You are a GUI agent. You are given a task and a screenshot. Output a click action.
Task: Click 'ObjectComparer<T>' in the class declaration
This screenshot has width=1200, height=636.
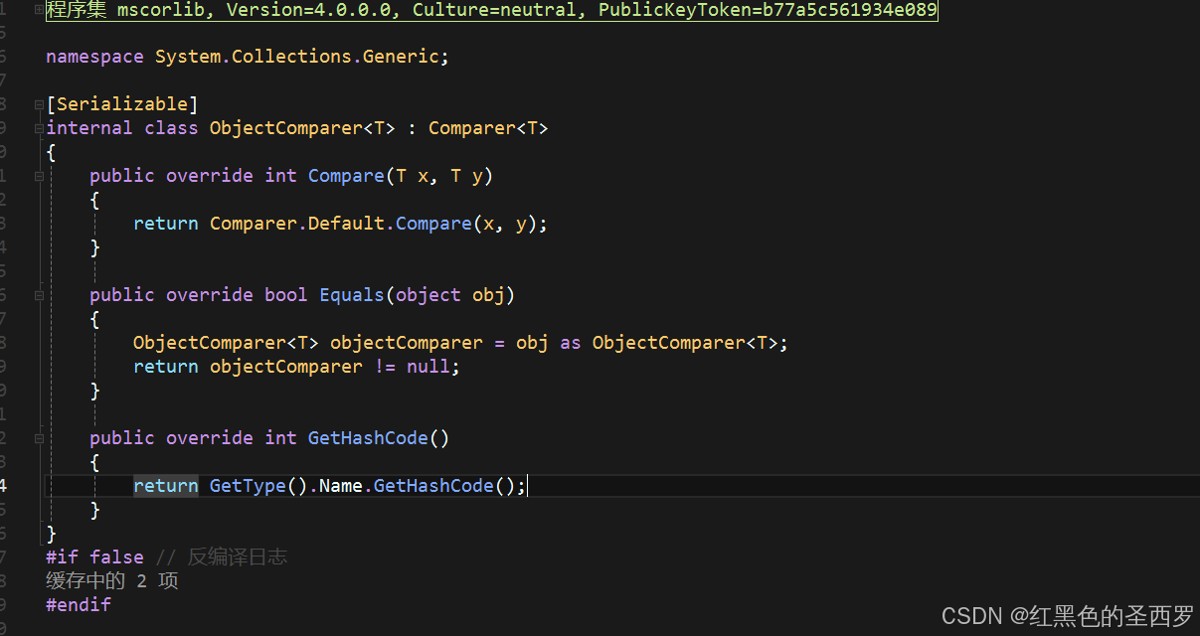pos(302,128)
